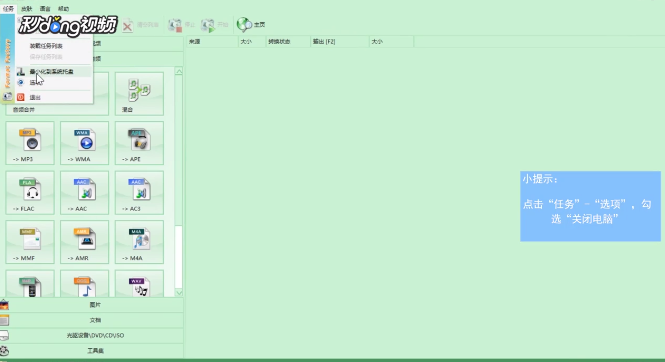Image resolution: width=665 pixels, height=362 pixels.
Task: Pick the OGG format icon with blue note
Action: (84, 284)
